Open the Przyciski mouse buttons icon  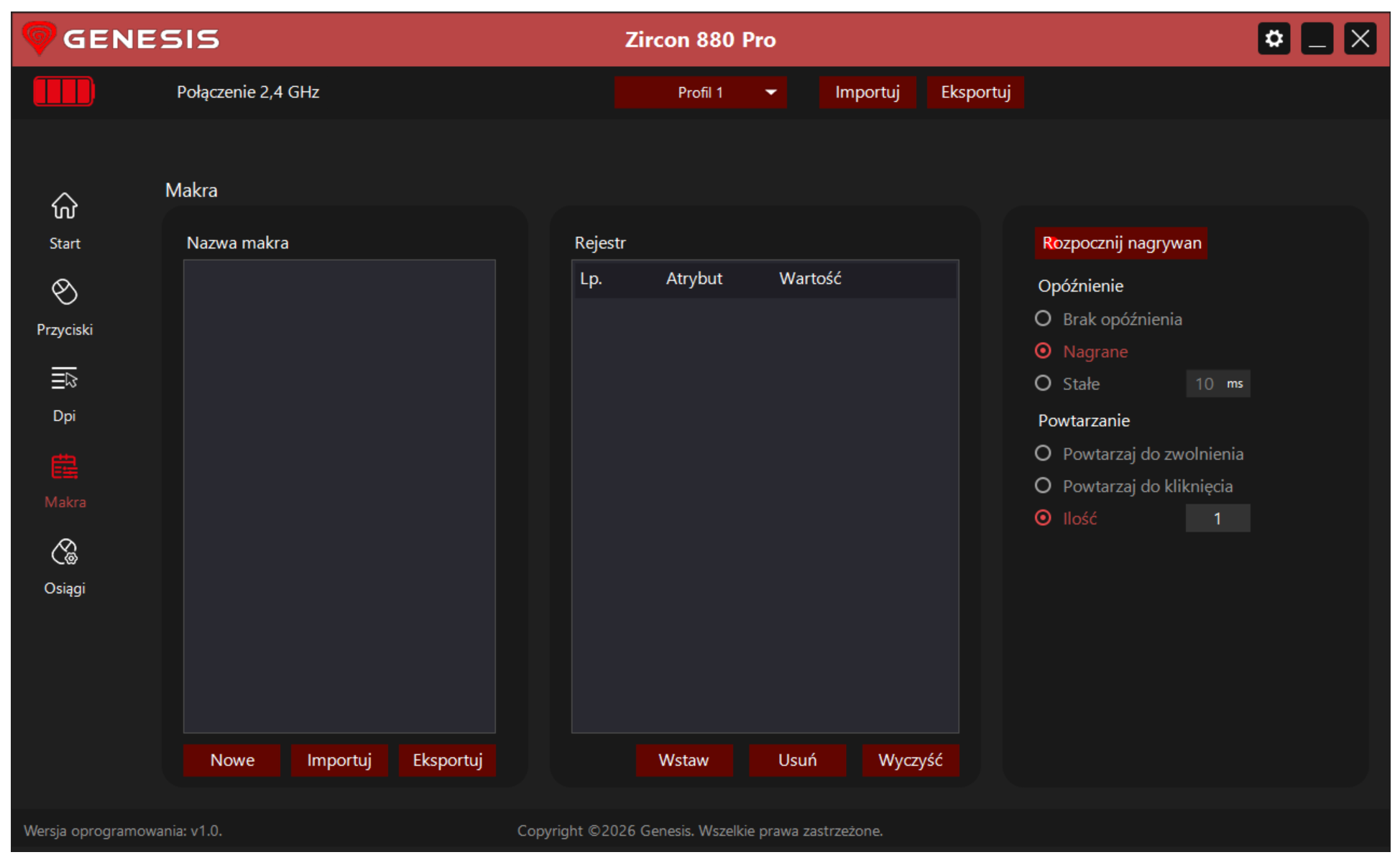click(x=65, y=292)
